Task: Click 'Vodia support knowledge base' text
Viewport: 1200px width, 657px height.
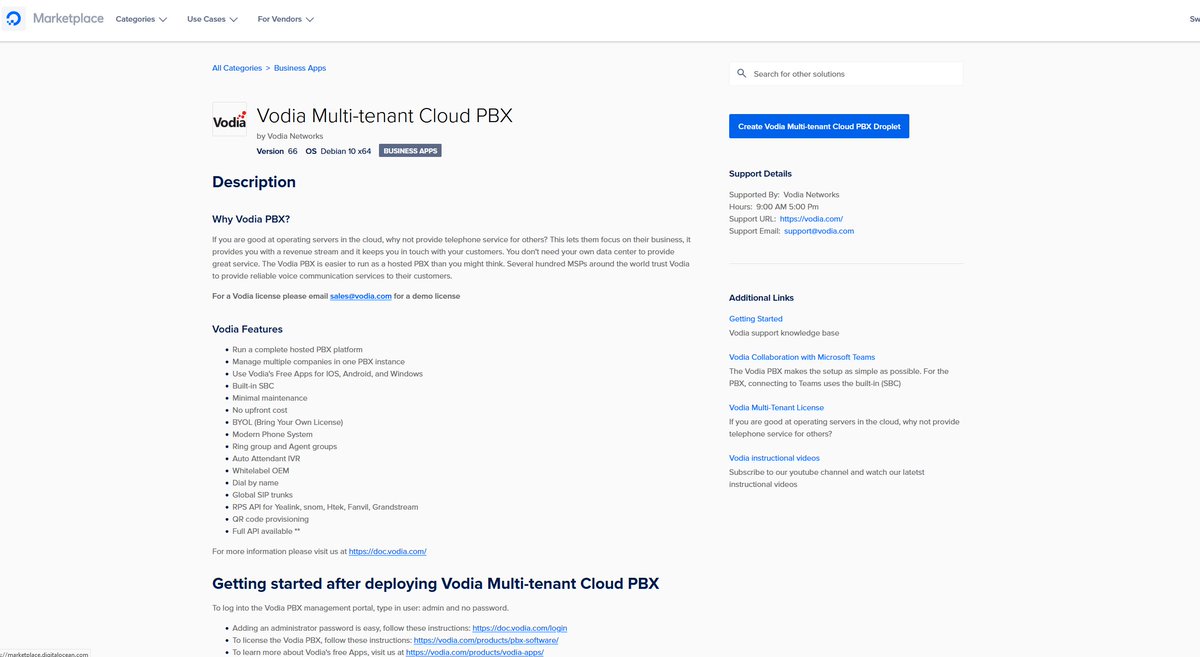Action: (x=784, y=333)
